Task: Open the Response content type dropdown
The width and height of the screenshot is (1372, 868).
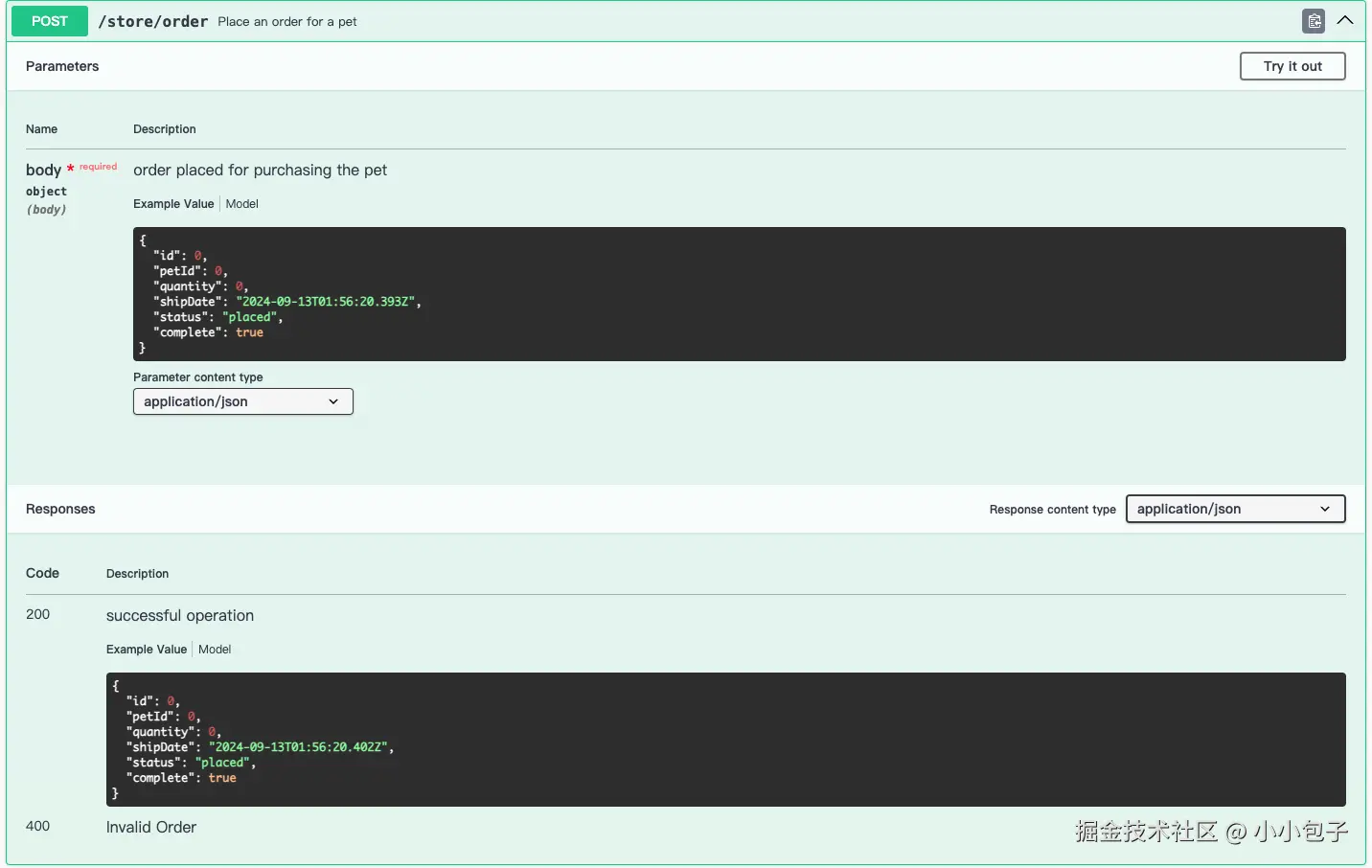Action: 1235,509
